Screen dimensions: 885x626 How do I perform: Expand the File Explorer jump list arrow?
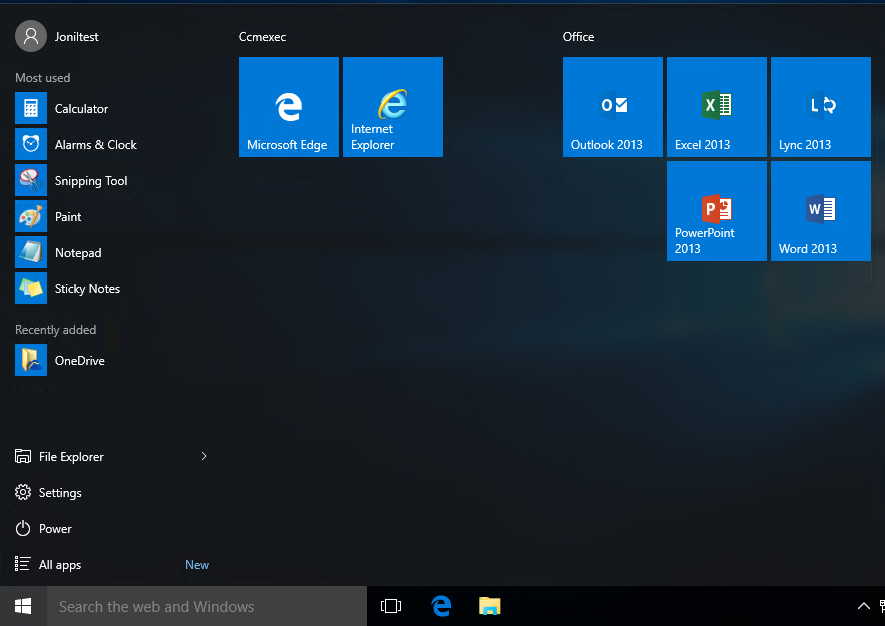(204, 456)
